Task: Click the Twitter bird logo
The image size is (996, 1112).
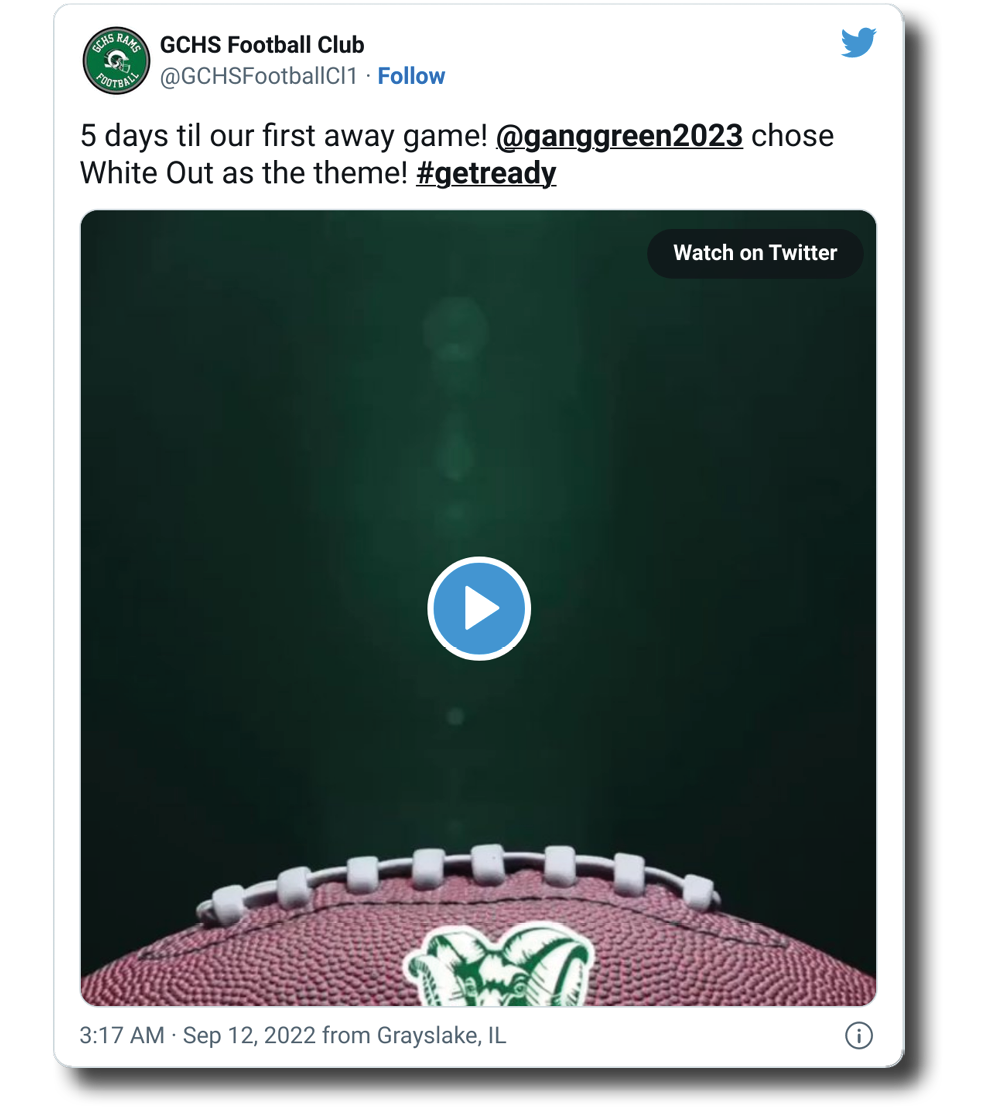Action: 858,43
